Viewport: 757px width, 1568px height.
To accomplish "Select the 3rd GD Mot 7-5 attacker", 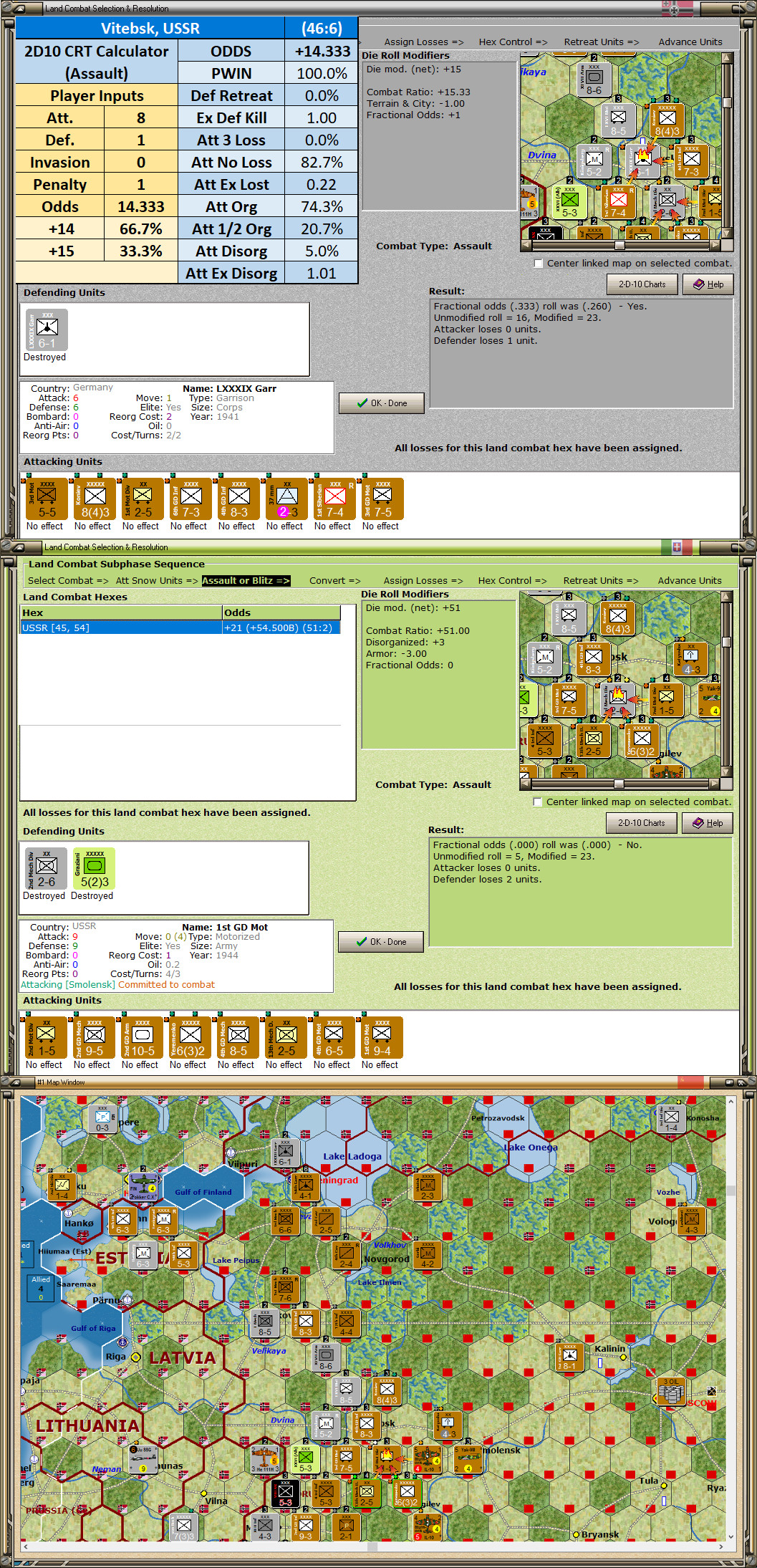I will (x=381, y=499).
